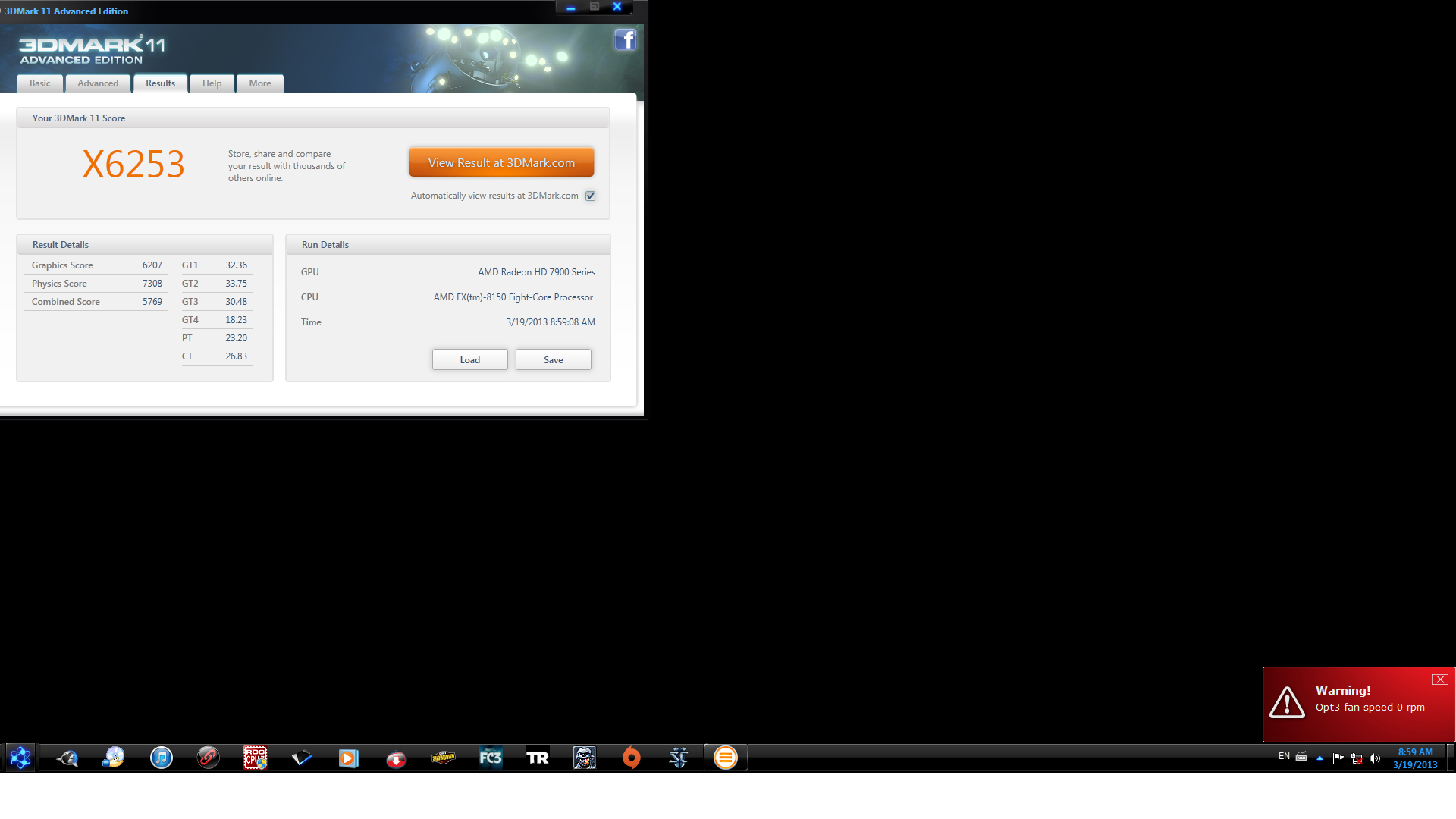
Task: Enable automatically view results at 3DMark.com
Action: click(x=591, y=195)
